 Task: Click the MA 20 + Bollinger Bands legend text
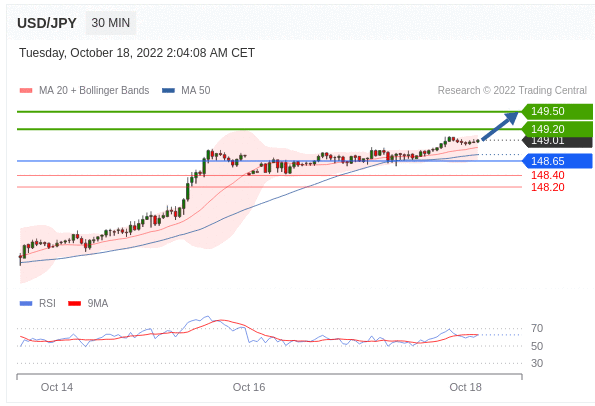pos(94,90)
